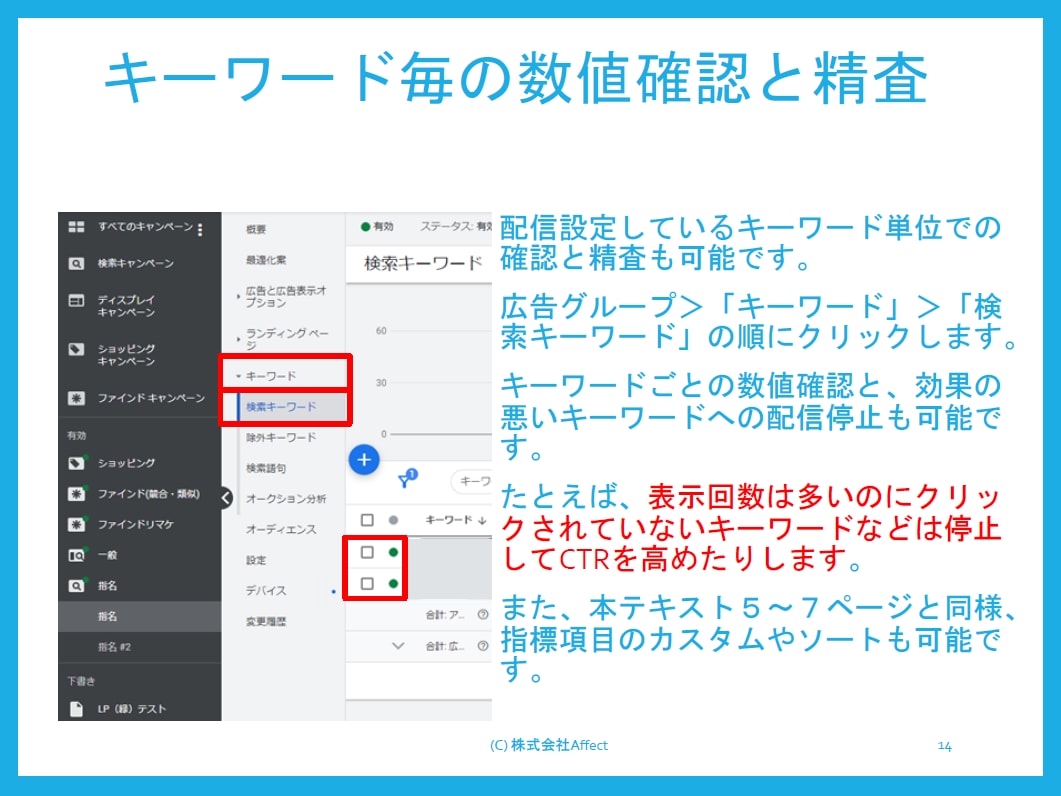Check the second keyword row checkbox
Screen dimensions: 1061x796
coord(367,583)
